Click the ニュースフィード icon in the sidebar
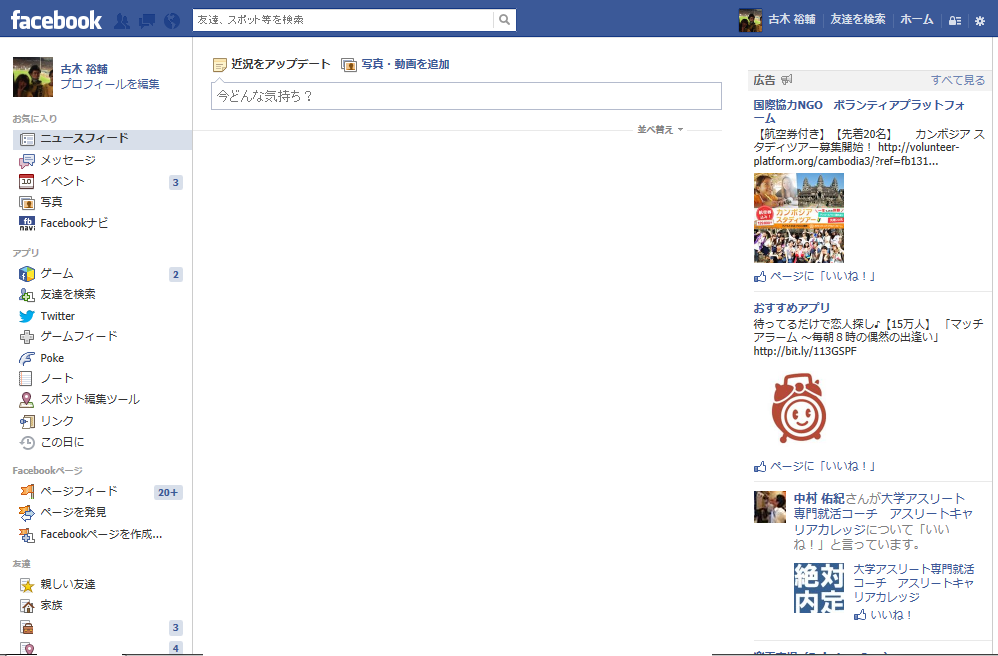998x656 pixels. pyautogui.click(x=27, y=139)
